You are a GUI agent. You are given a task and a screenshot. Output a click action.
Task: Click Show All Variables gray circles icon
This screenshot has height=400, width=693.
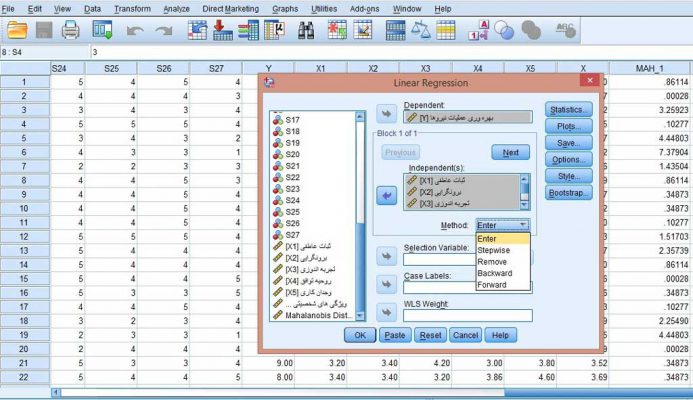pyautogui.click(x=531, y=30)
